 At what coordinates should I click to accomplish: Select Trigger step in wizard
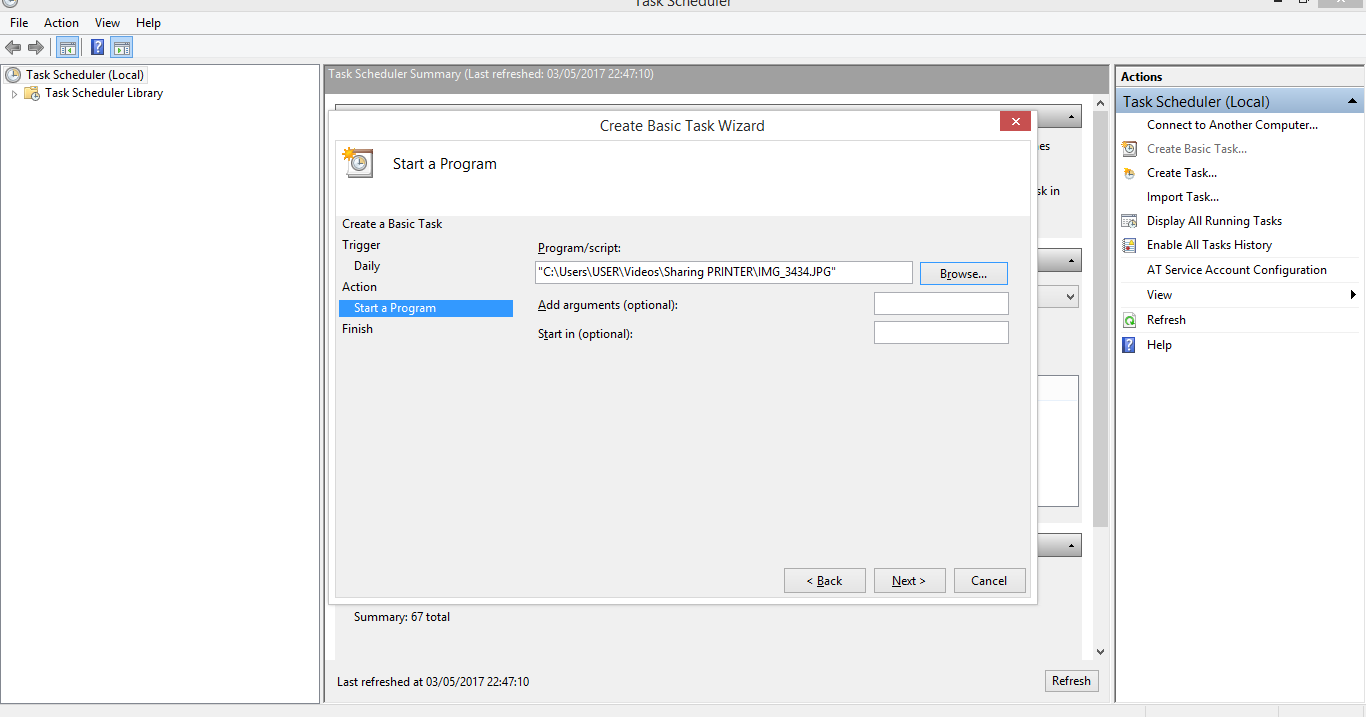(x=361, y=245)
